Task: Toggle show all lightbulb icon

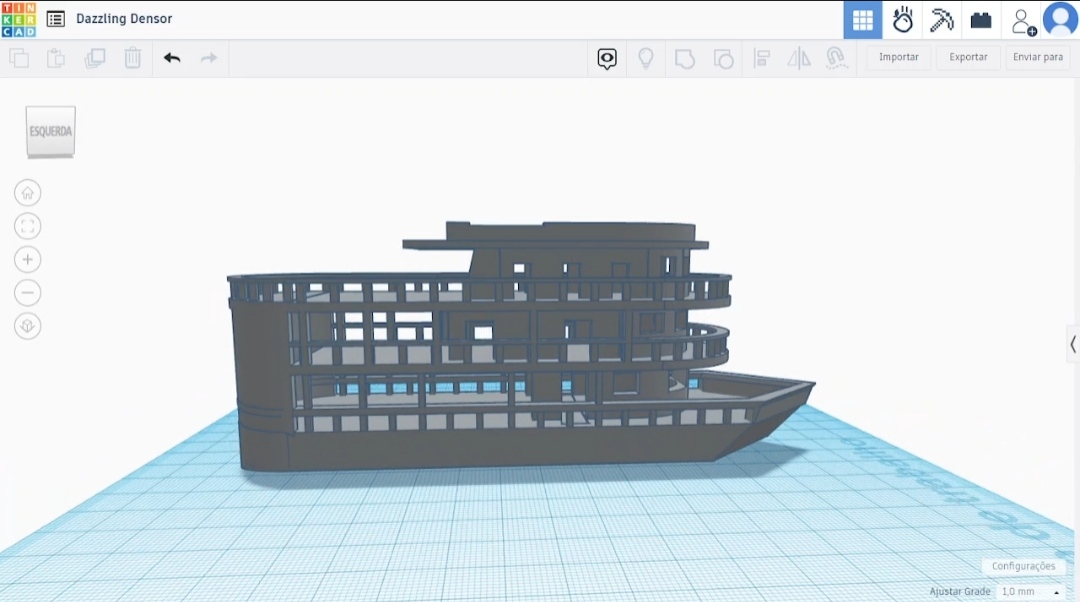Action: tap(645, 59)
